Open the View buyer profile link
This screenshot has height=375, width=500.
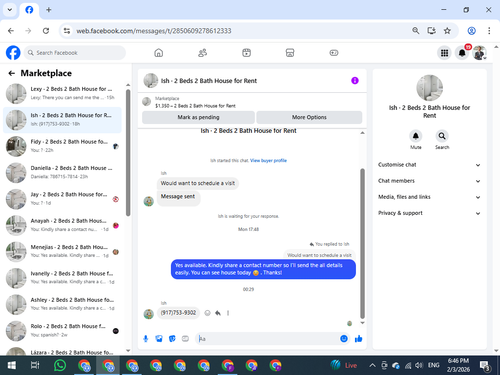[268, 160]
